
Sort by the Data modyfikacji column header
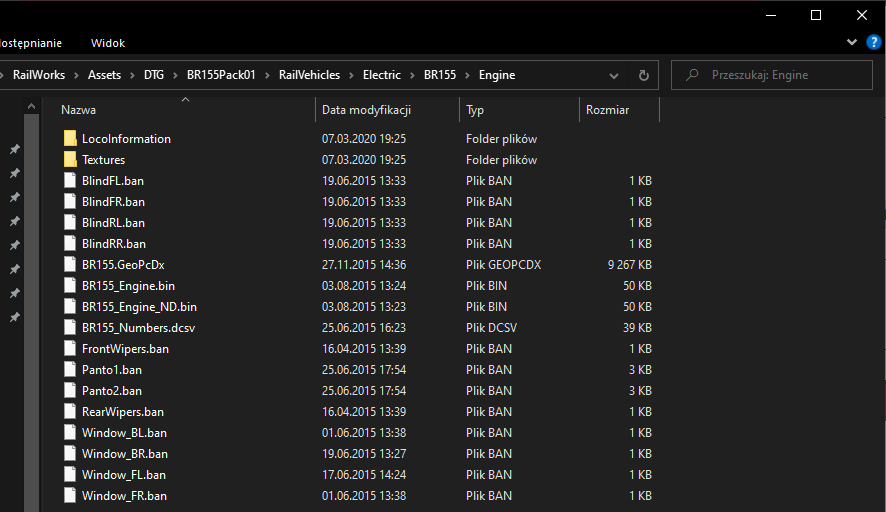click(366, 110)
